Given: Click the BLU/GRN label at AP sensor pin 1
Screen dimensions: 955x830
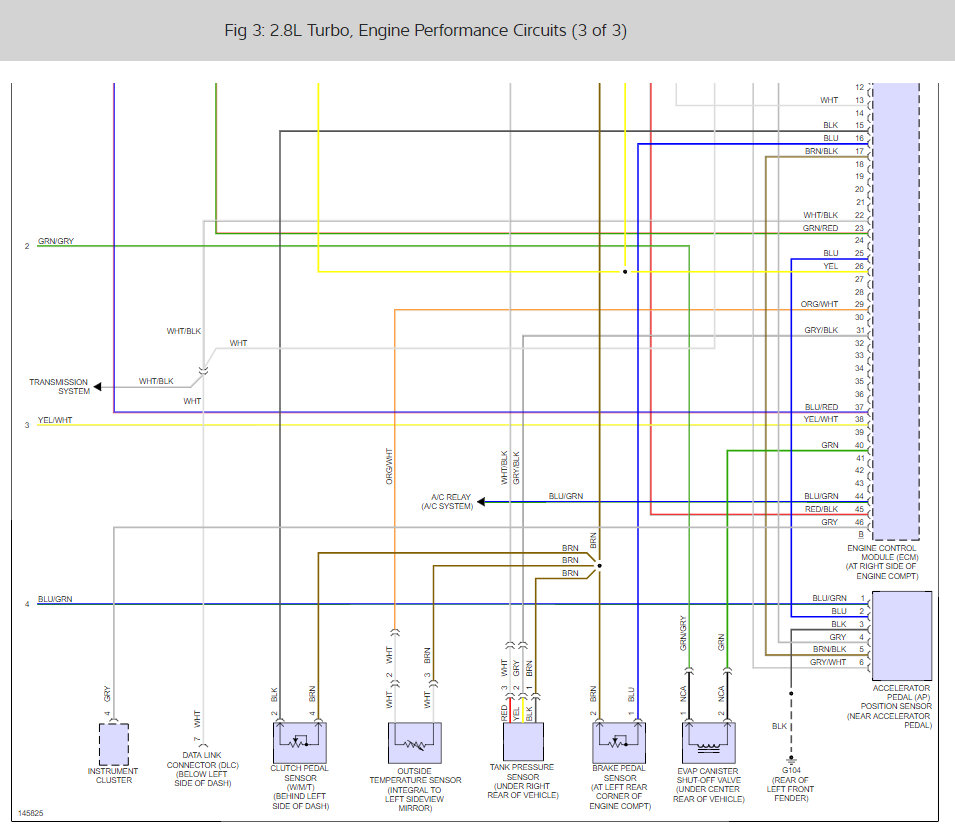Looking at the screenshot, I should pos(830,598).
